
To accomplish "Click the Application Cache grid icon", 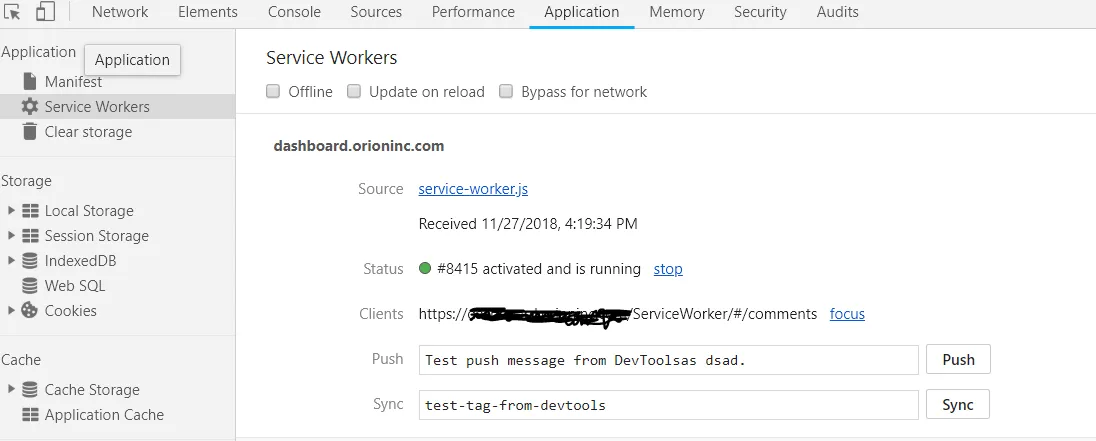I will 29,415.
